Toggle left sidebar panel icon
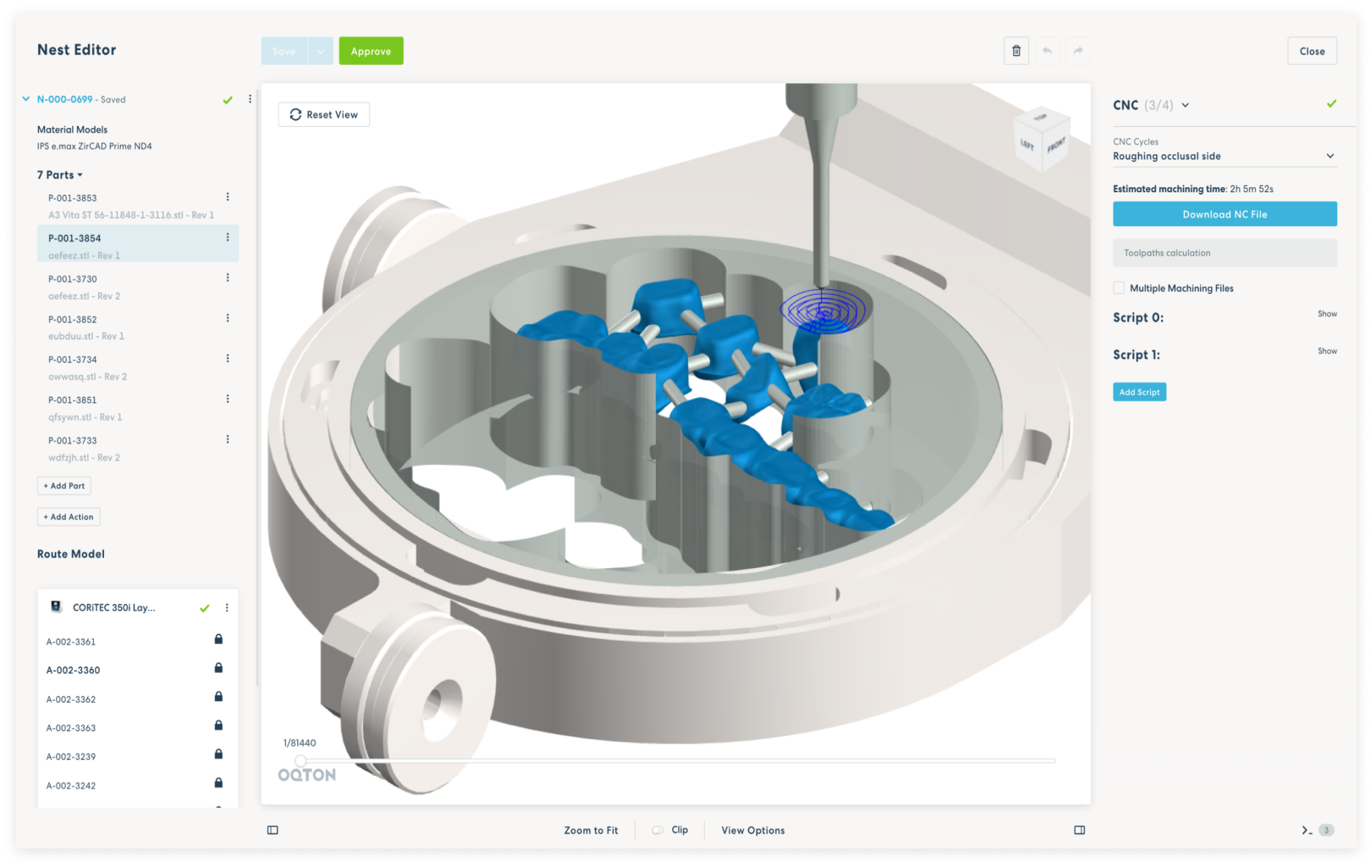Screen dimensions: 1372x868 [273, 830]
